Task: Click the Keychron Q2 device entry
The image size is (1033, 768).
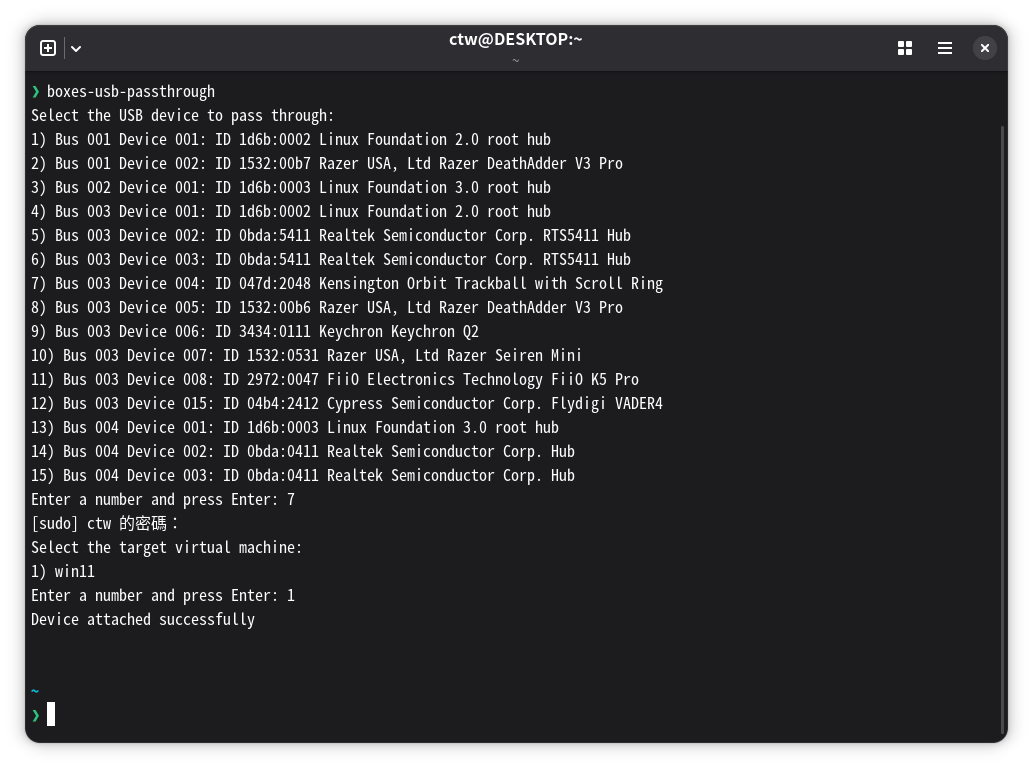Action: (255, 332)
